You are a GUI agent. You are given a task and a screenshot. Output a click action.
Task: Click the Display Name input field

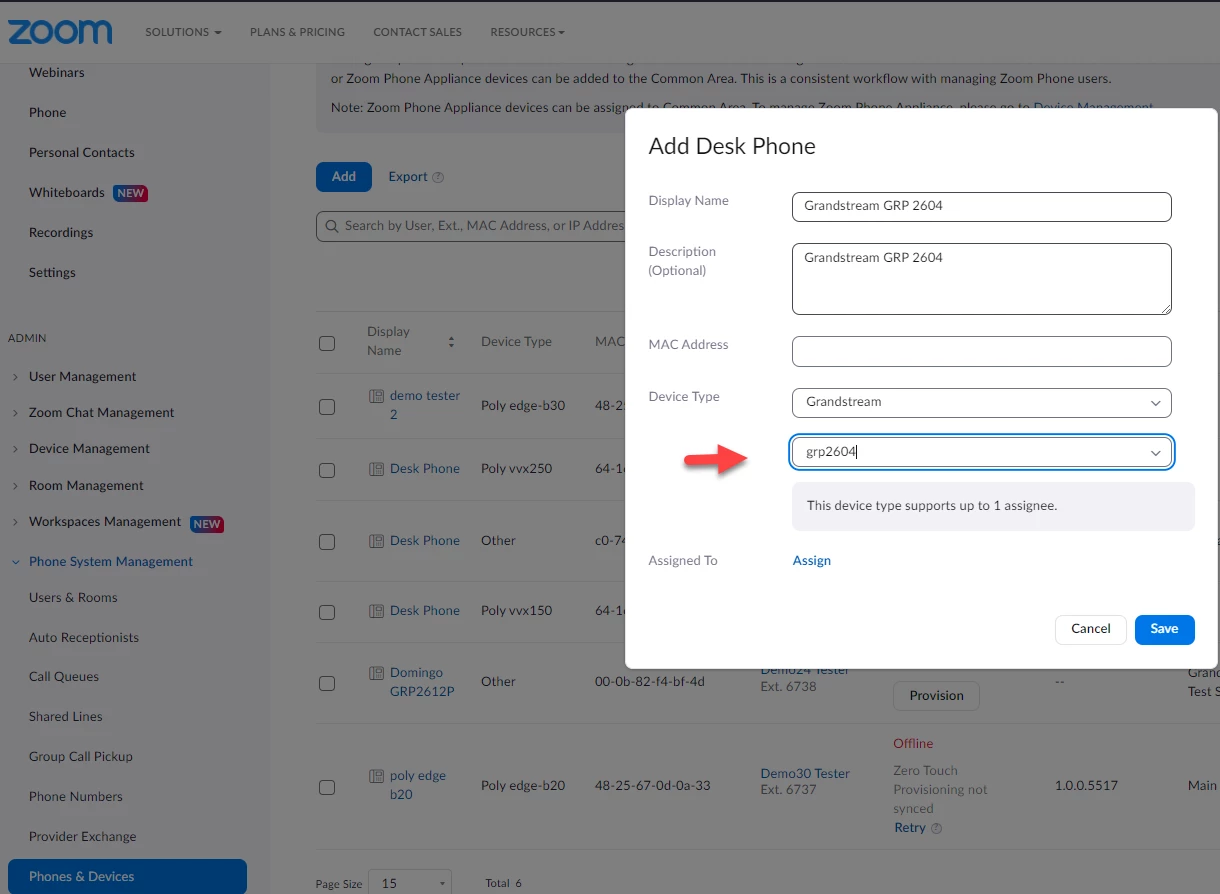point(981,207)
